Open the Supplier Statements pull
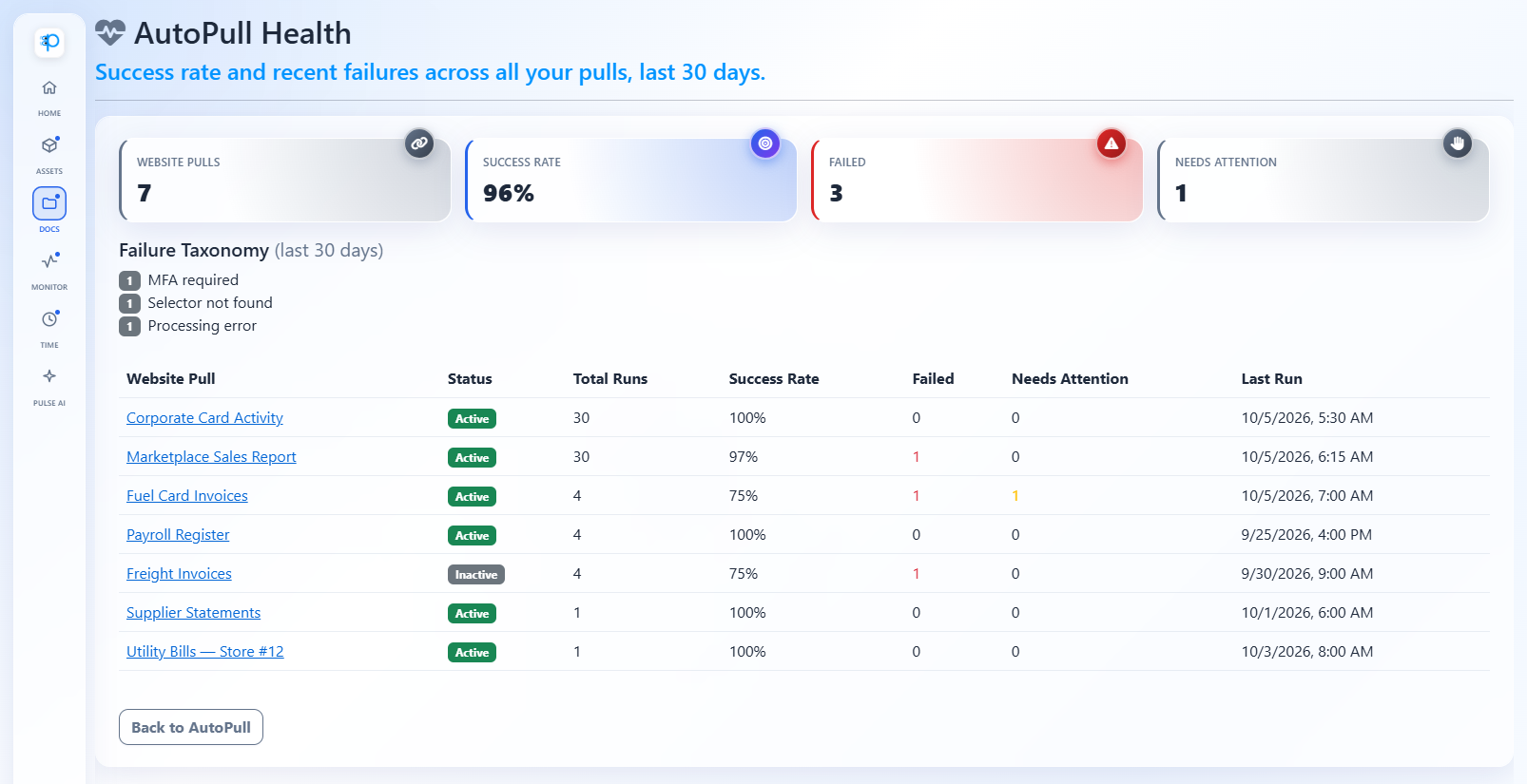Screen dimensions: 1527x784 pos(193,613)
